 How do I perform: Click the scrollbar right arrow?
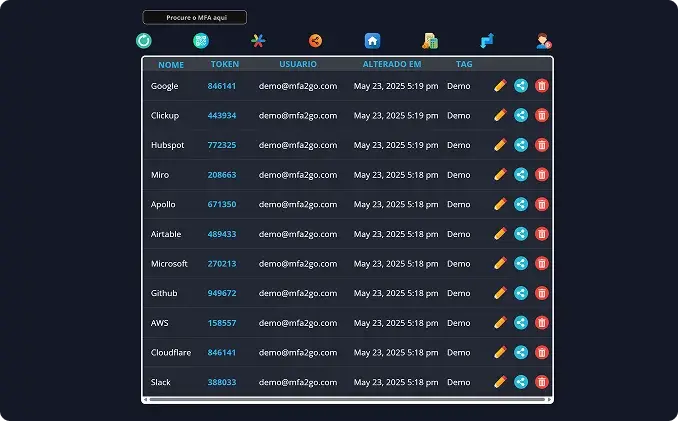549,399
